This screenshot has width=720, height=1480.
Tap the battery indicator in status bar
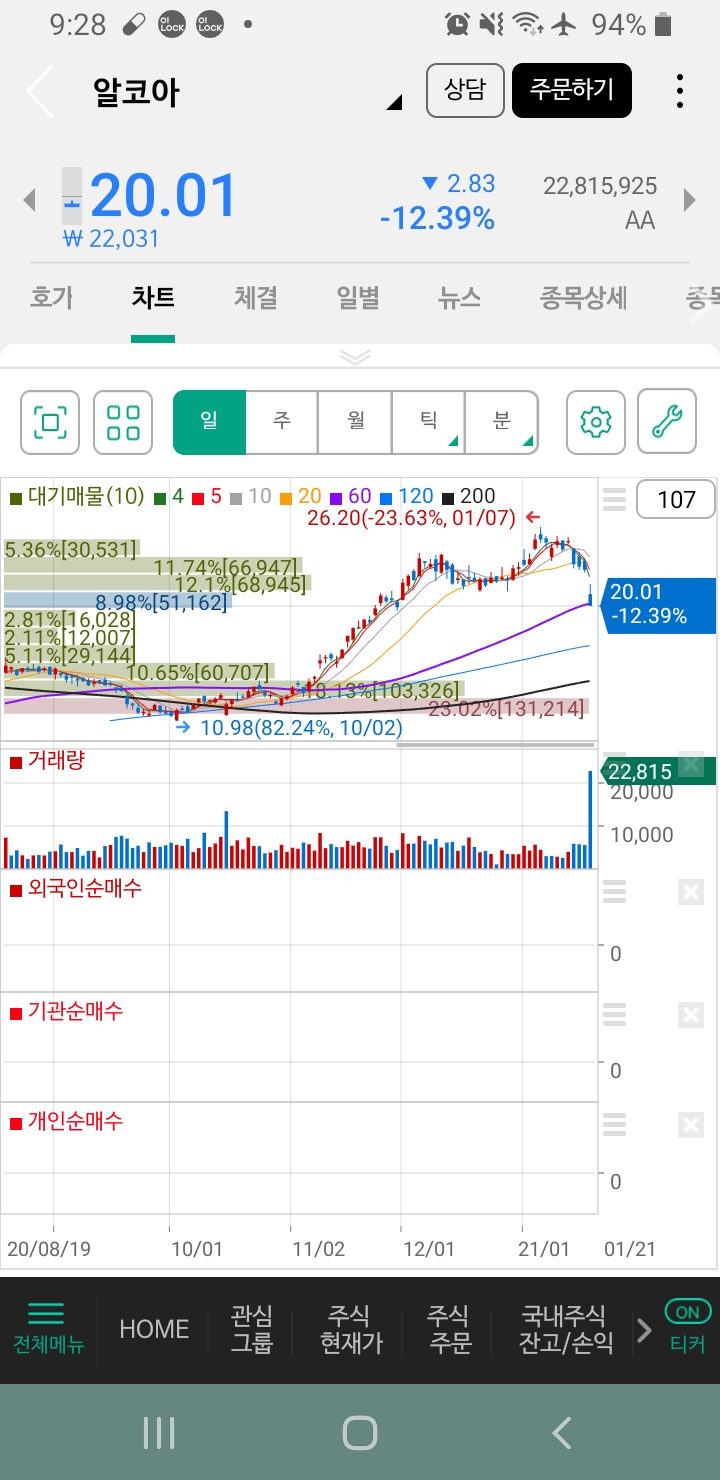coord(664,24)
